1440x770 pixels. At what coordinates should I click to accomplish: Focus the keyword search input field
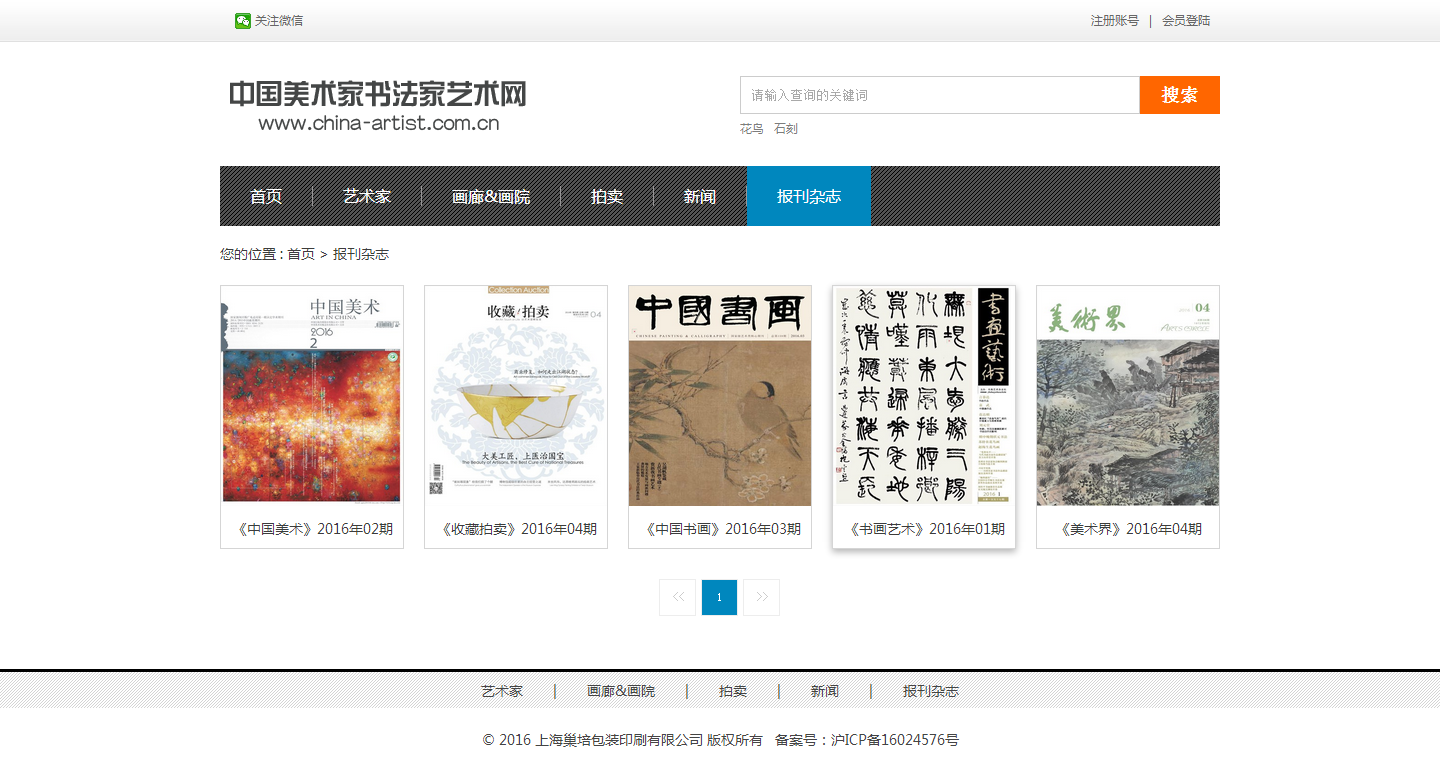939,95
